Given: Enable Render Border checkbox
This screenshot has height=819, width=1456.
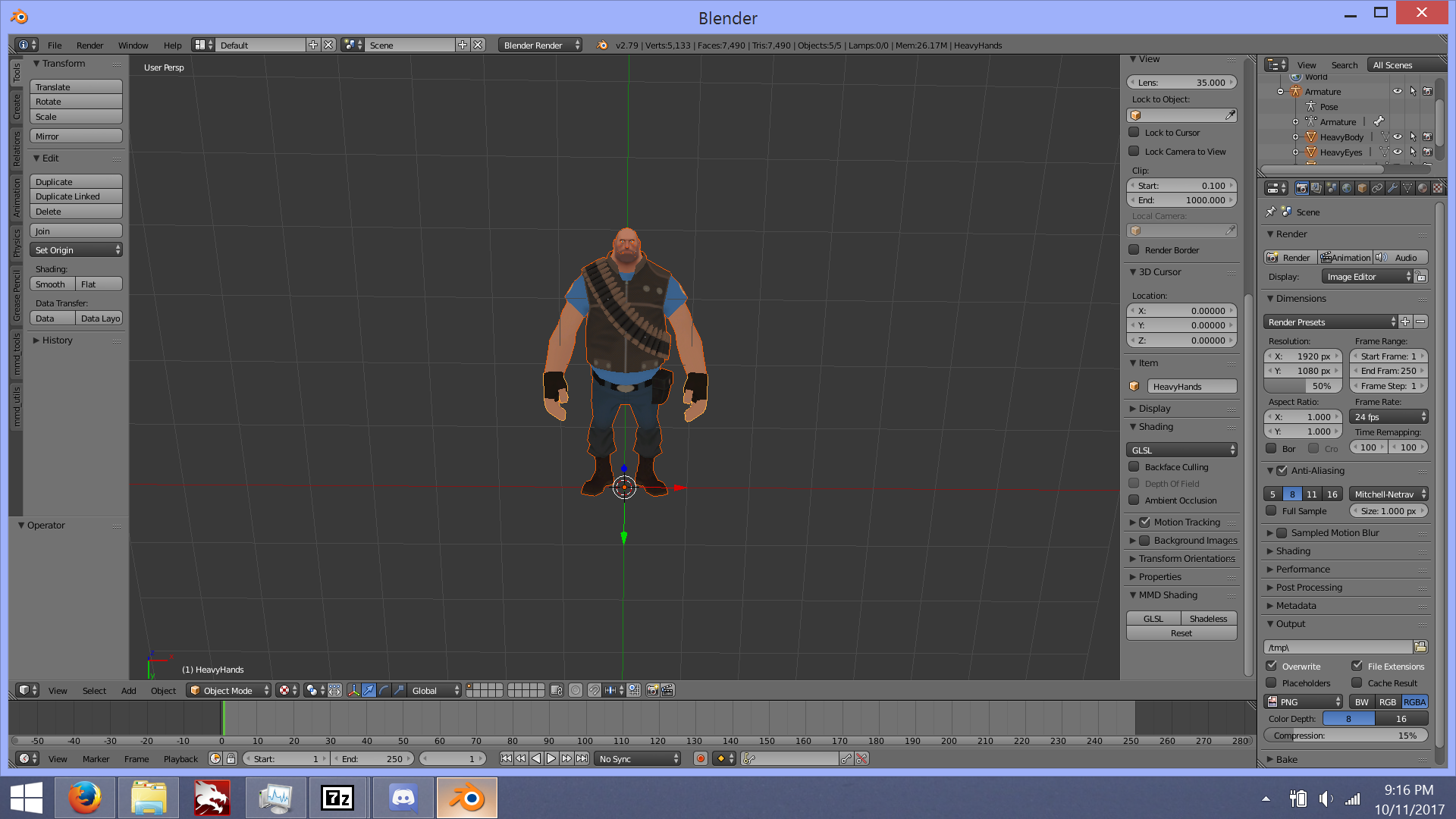Looking at the screenshot, I should [1134, 249].
